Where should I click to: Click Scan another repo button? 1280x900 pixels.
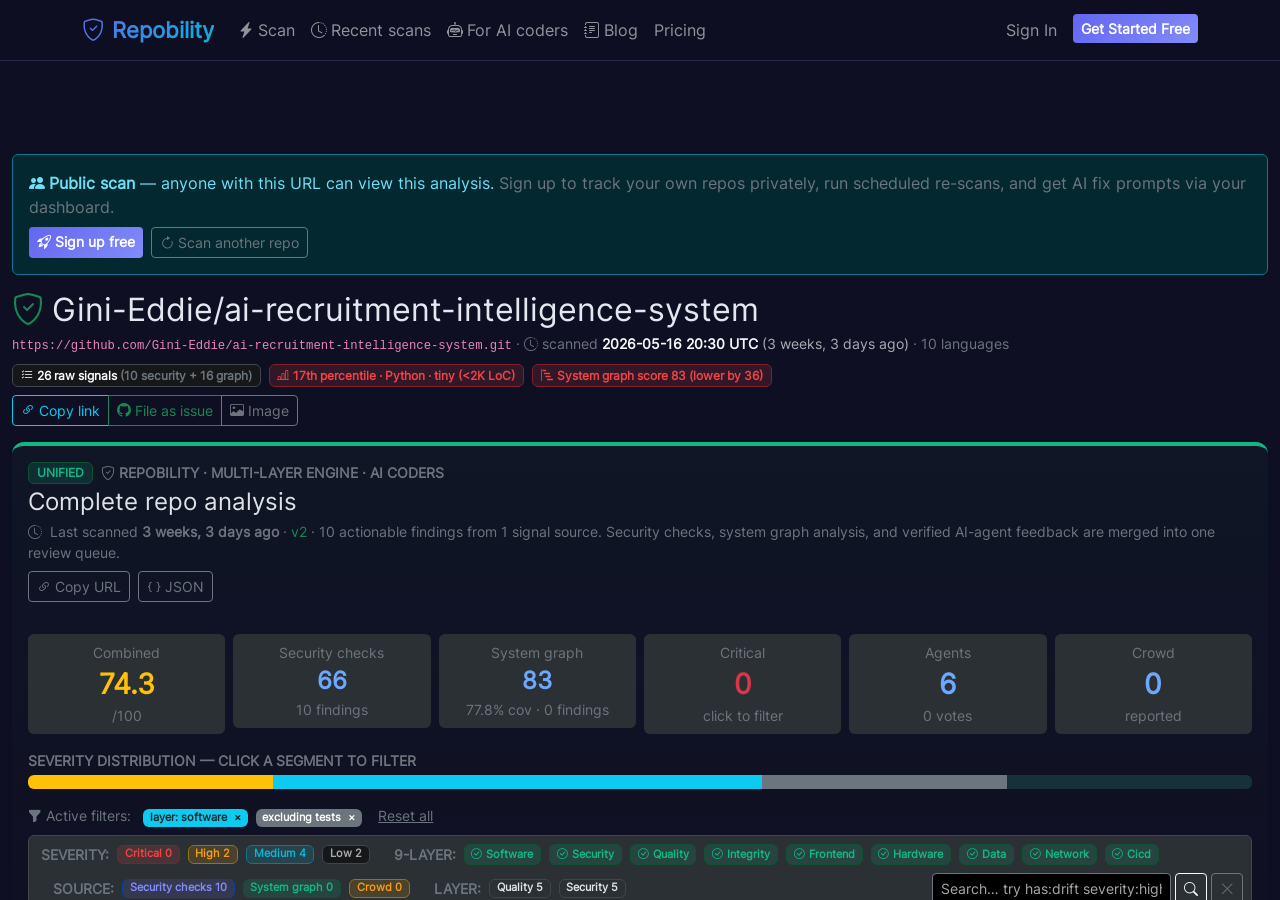click(x=229, y=242)
